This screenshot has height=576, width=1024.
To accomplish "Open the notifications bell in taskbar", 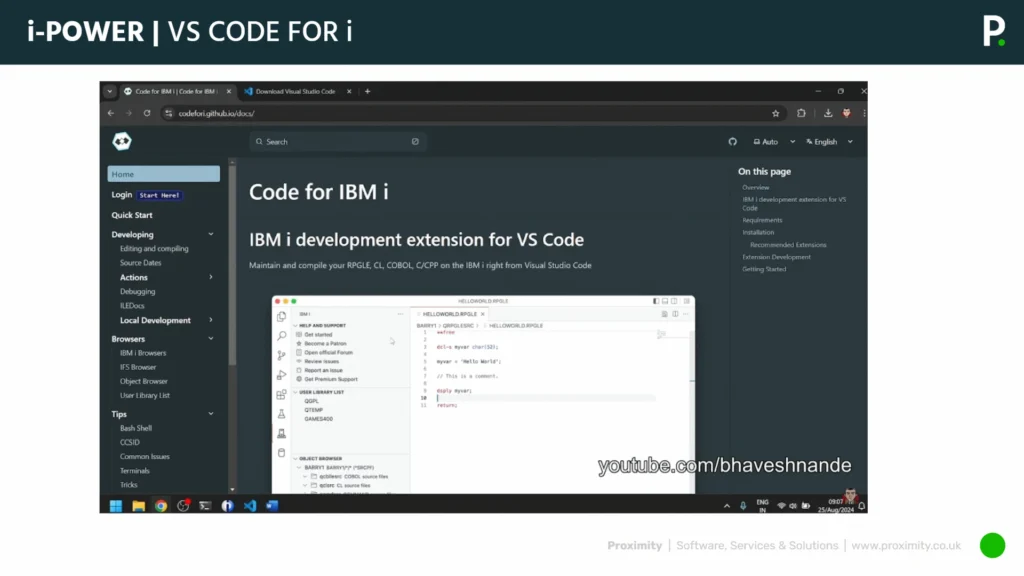I will 862,506.
